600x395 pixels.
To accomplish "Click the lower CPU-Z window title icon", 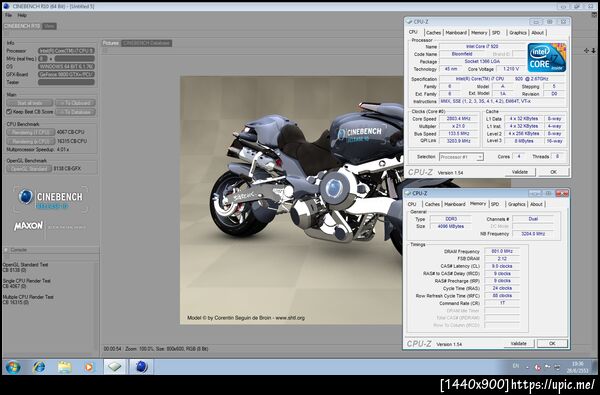I will pyautogui.click(x=408, y=193).
